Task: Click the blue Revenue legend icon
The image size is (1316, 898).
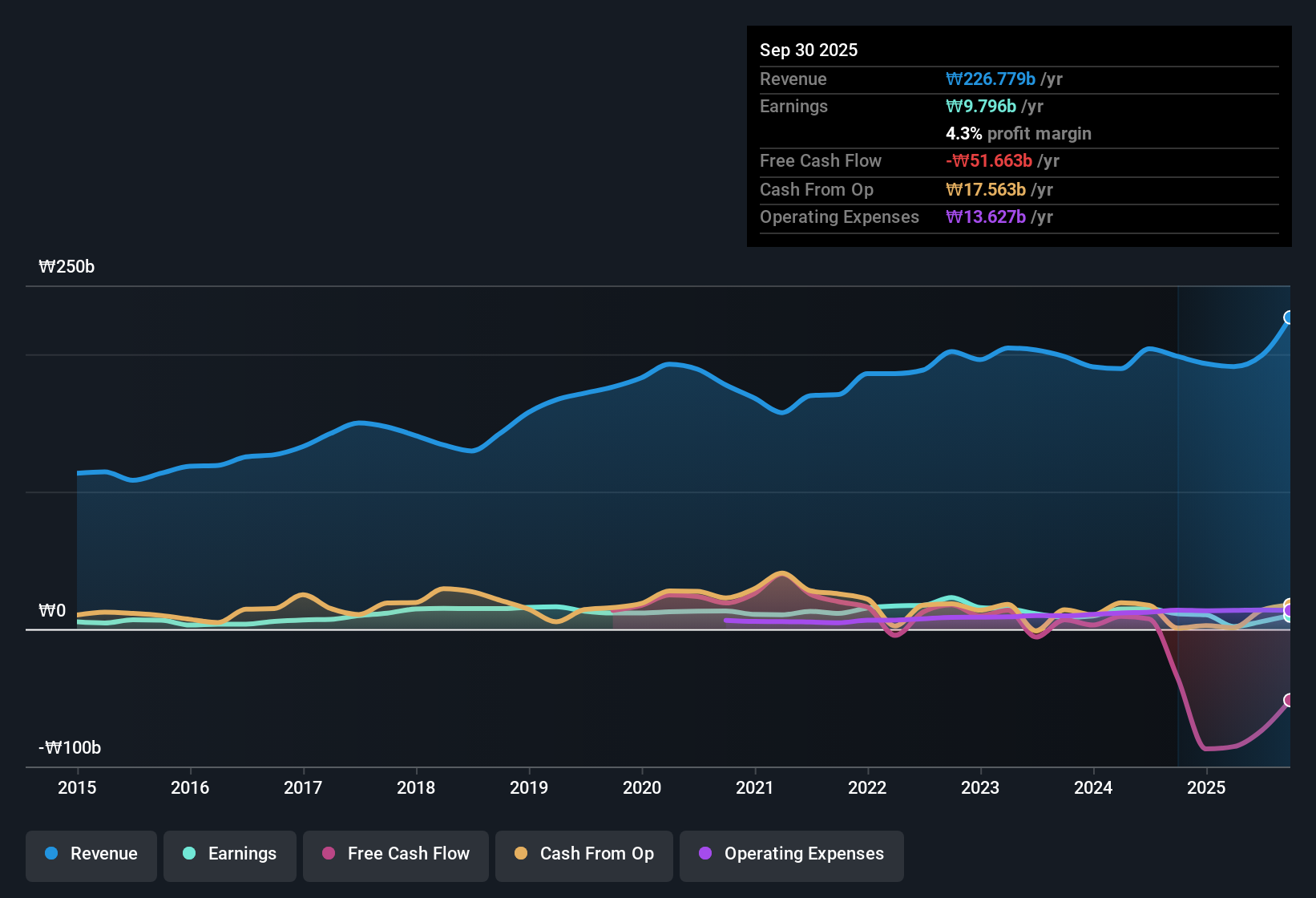Action: (50, 854)
